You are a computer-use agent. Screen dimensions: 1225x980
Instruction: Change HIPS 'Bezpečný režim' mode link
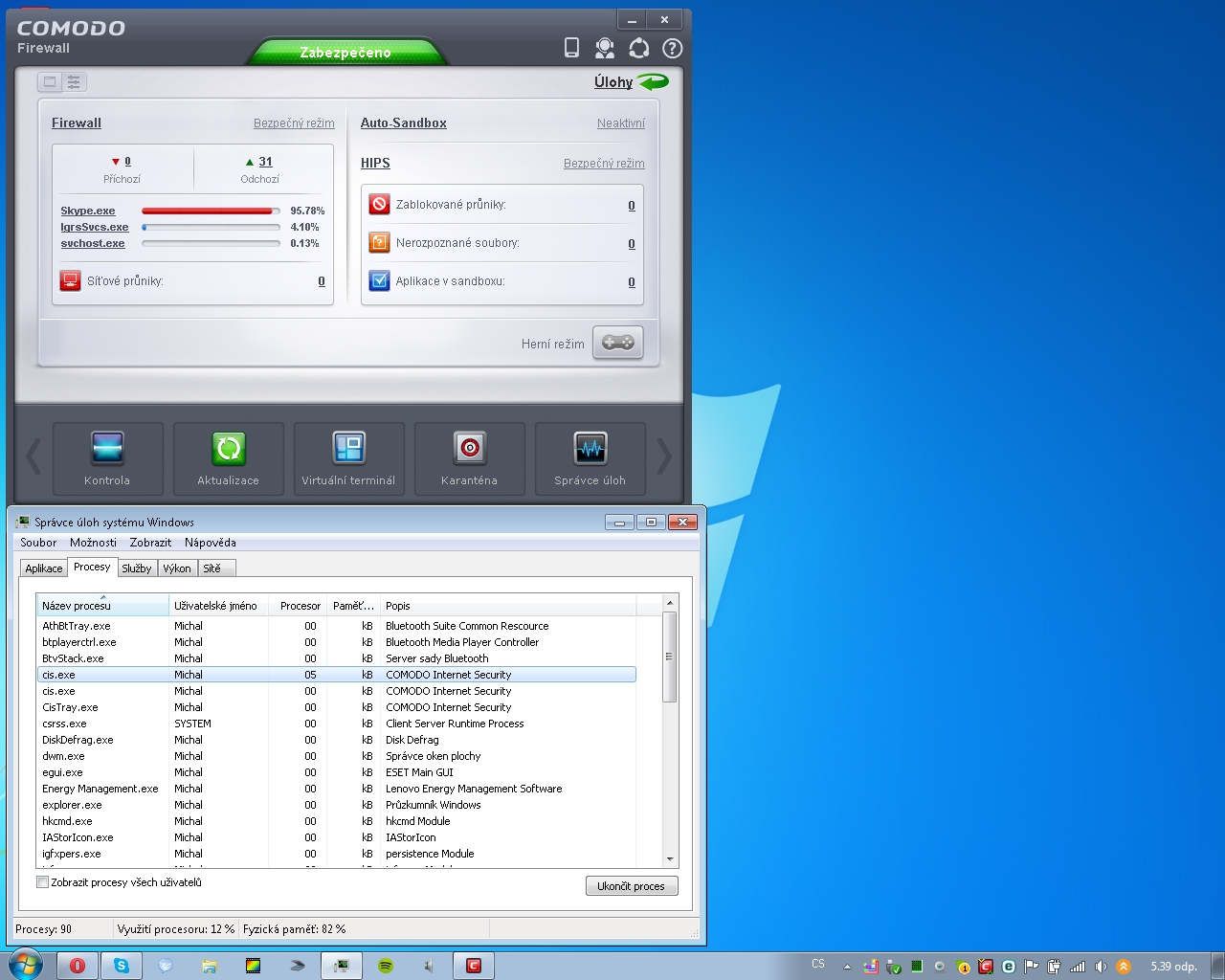[x=604, y=164]
